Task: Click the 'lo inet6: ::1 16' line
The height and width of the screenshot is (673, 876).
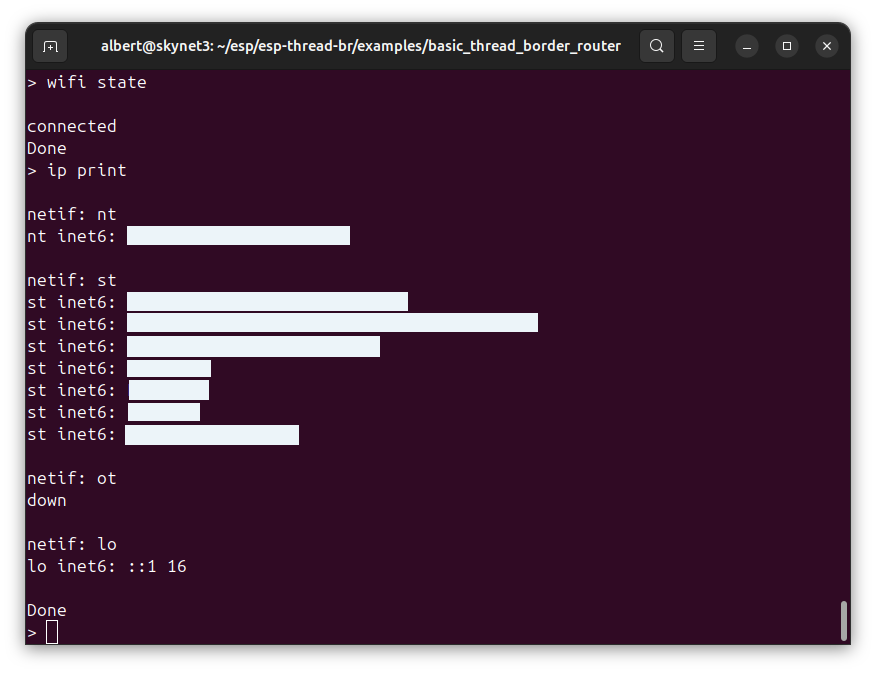Action: coord(106,566)
